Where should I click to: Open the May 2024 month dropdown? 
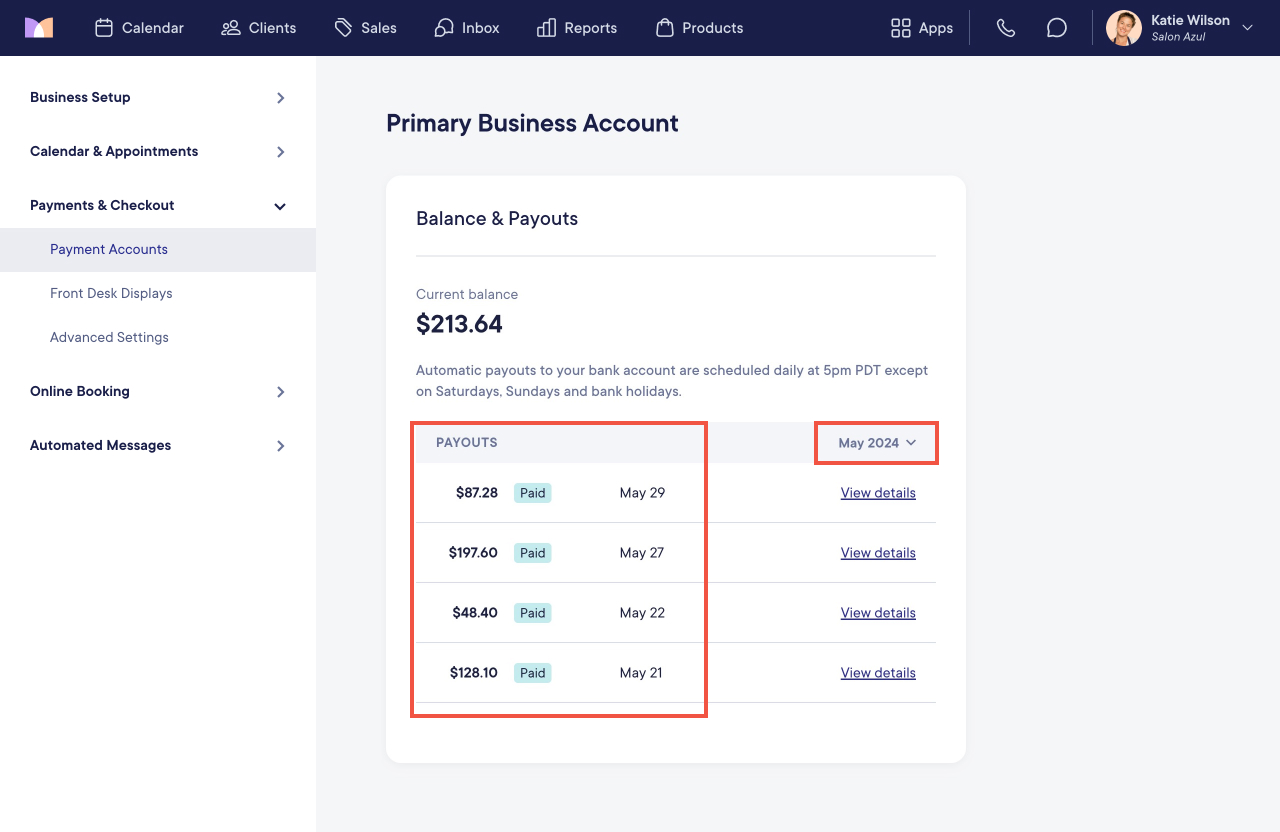coord(877,443)
